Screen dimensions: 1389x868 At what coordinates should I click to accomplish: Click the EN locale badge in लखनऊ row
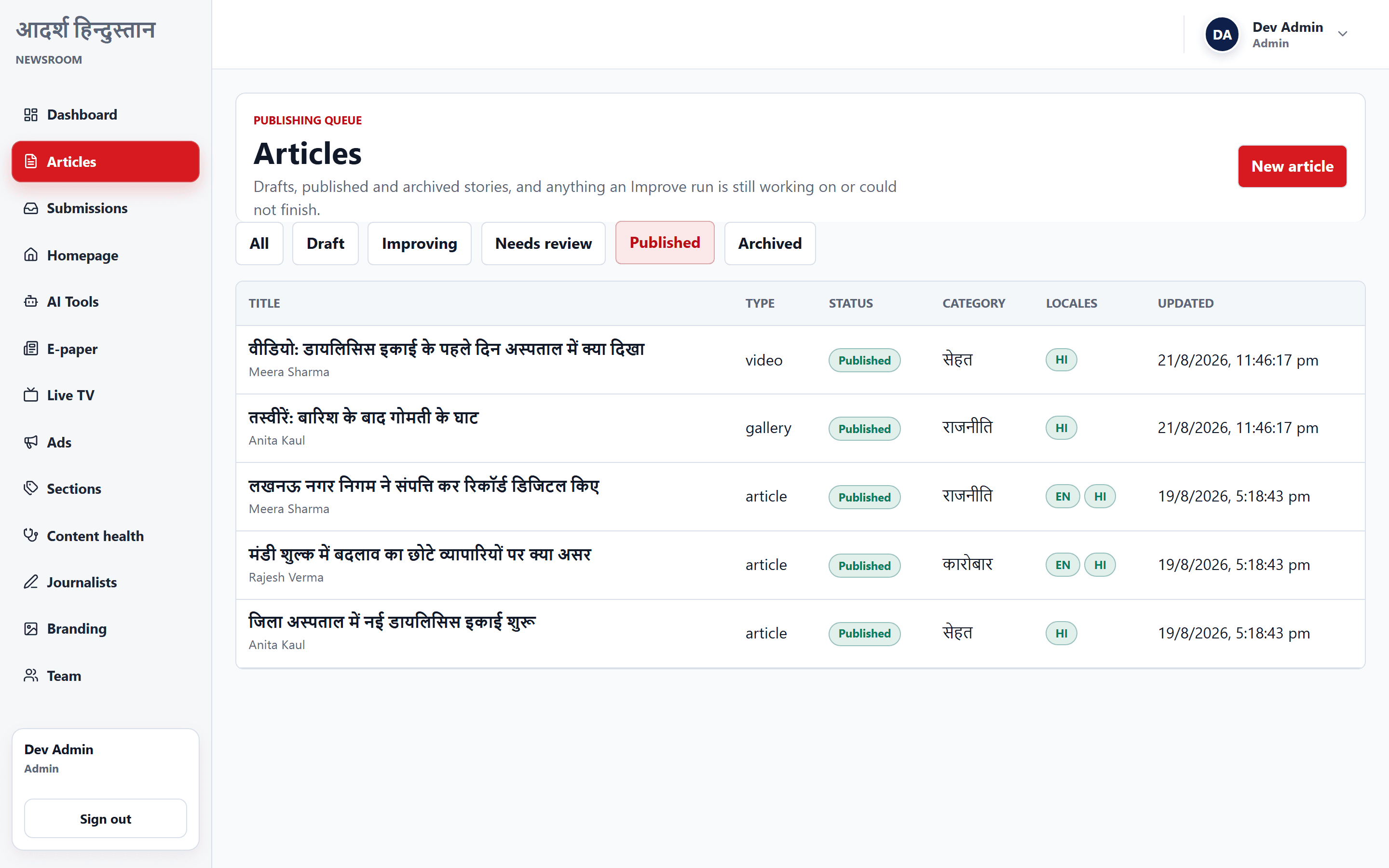(x=1062, y=497)
